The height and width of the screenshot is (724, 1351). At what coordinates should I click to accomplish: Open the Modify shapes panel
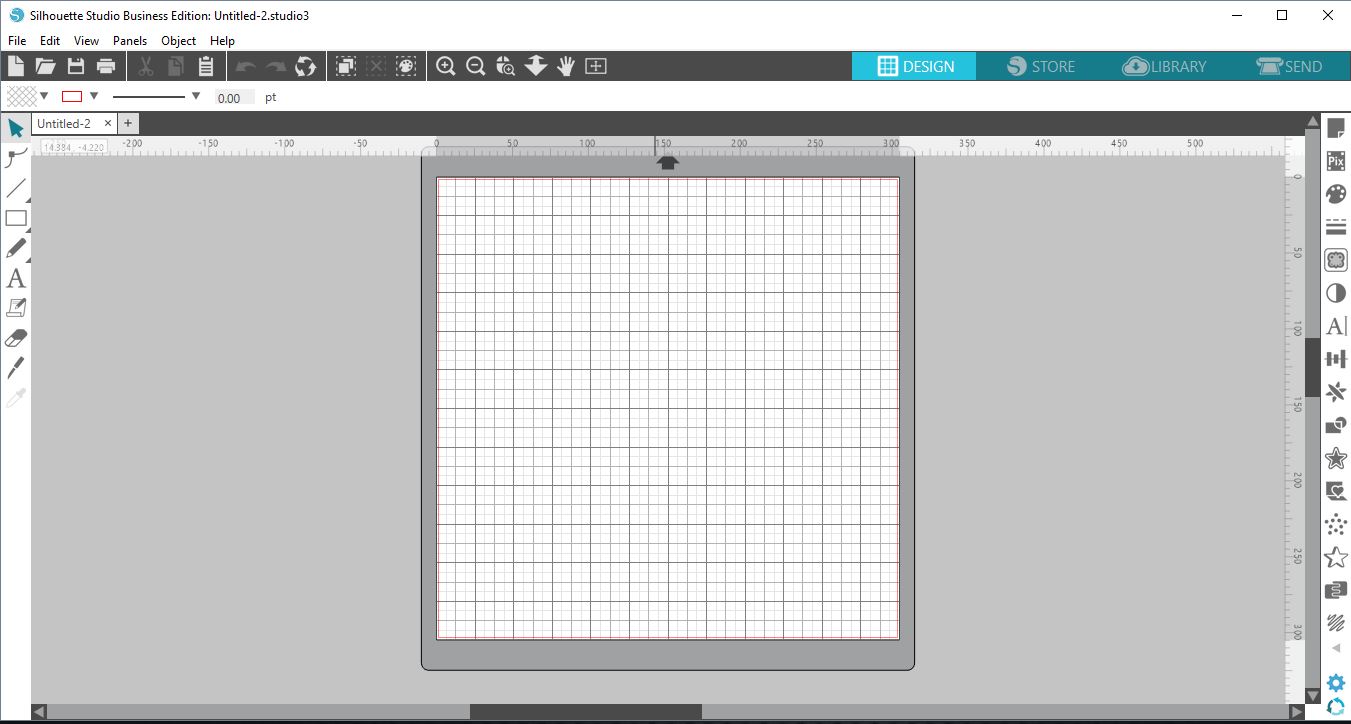(1335, 425)
